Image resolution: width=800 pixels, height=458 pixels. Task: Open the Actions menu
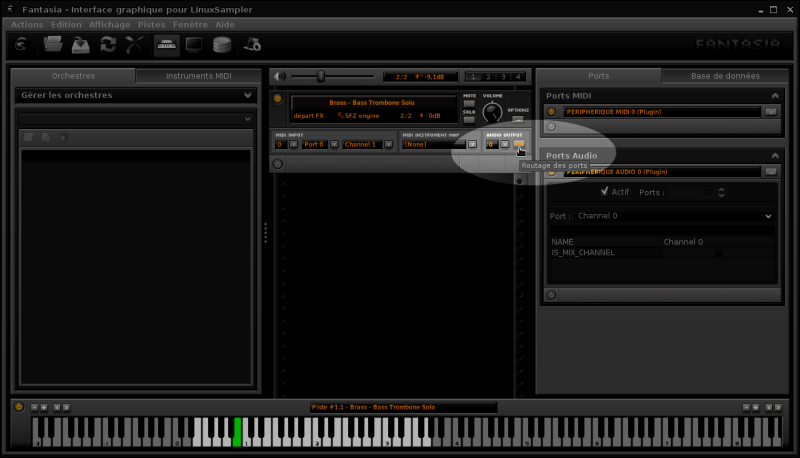pyautogui.click(x=27, y=24)
